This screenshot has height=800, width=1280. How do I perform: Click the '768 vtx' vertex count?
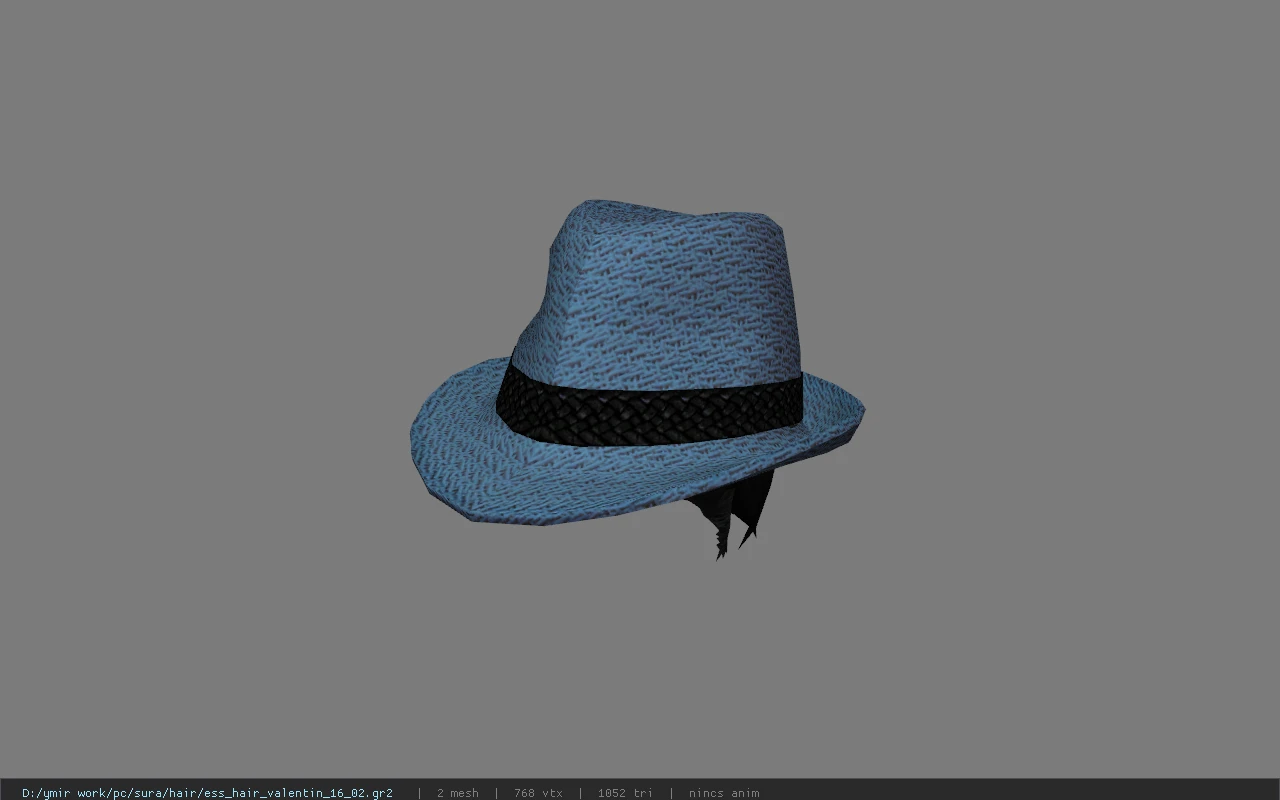click(x=538, y=793)
